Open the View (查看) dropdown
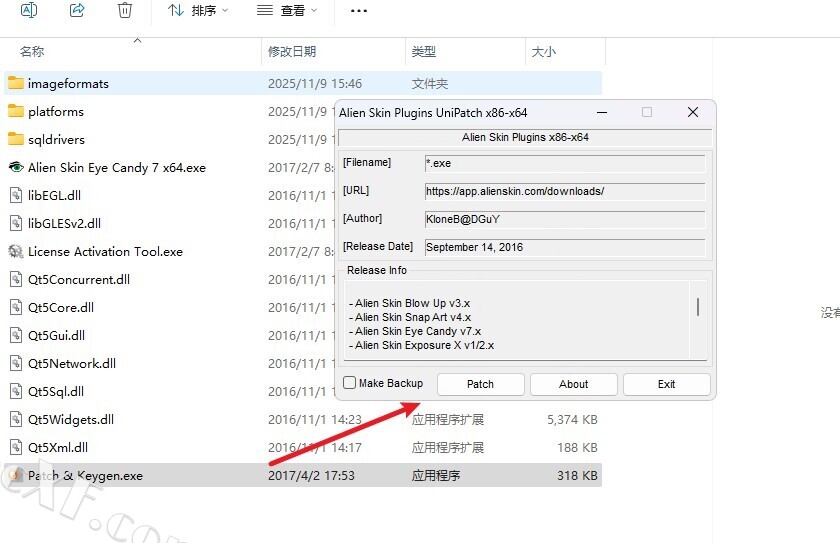Image resolution: width=840 pixels, height=543 pixels. click(x=287, y=11)
